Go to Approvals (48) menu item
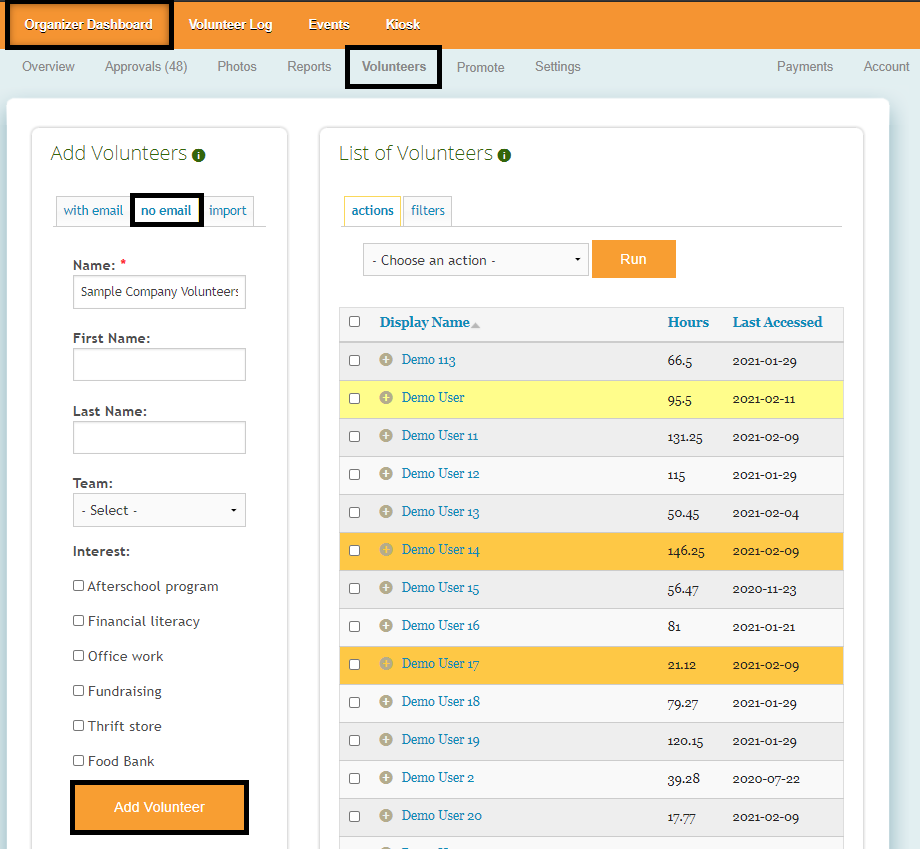The height and width of the screenshot is (849, 920). click(x=146, y=67)
